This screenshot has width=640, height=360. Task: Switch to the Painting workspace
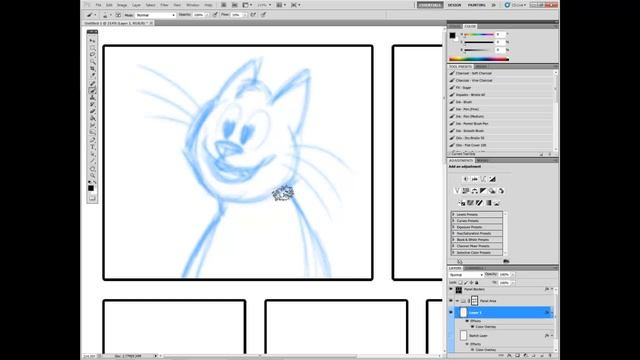coord(476,5)
